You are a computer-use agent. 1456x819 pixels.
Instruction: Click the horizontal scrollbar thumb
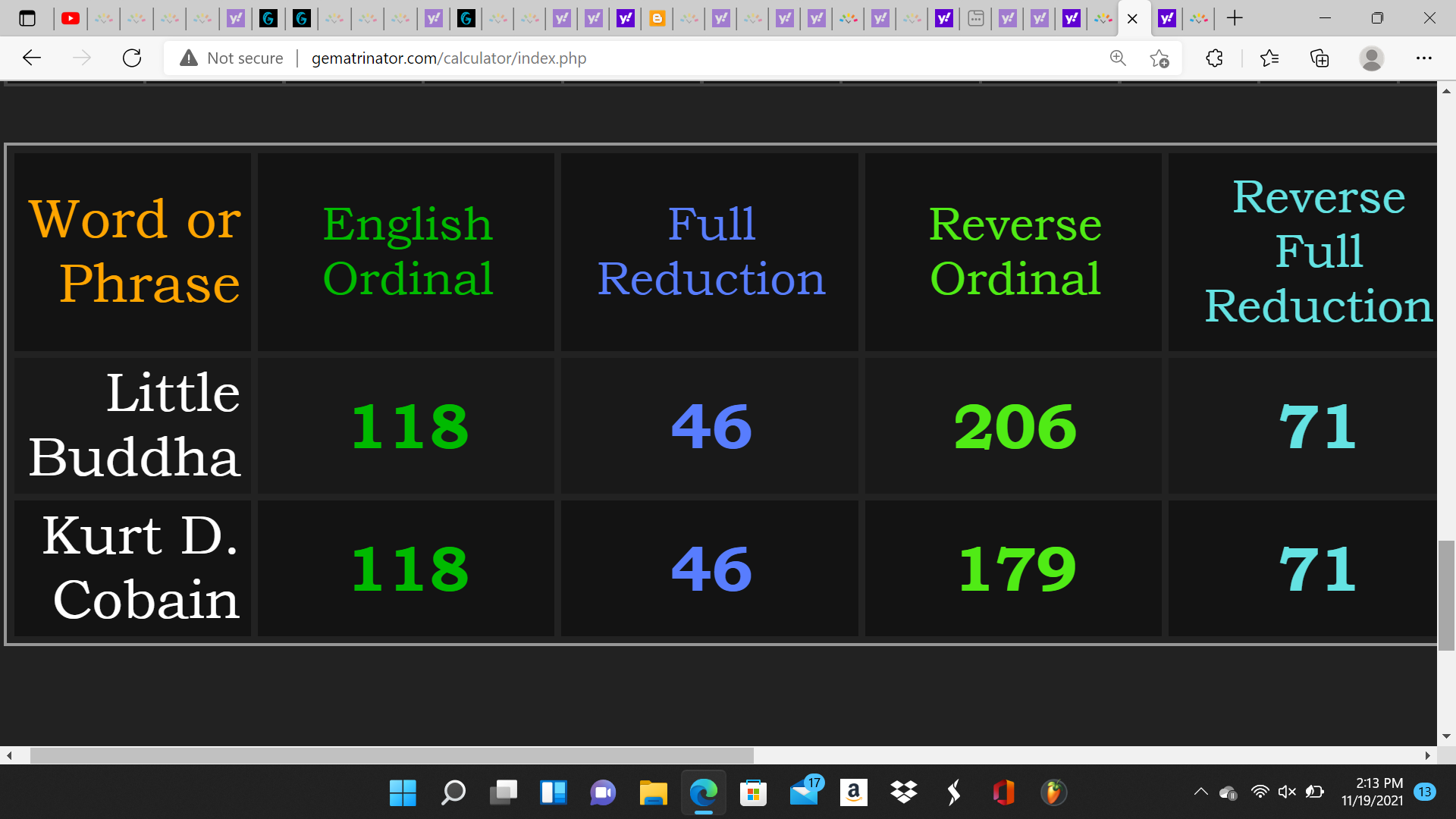[392, 755]
